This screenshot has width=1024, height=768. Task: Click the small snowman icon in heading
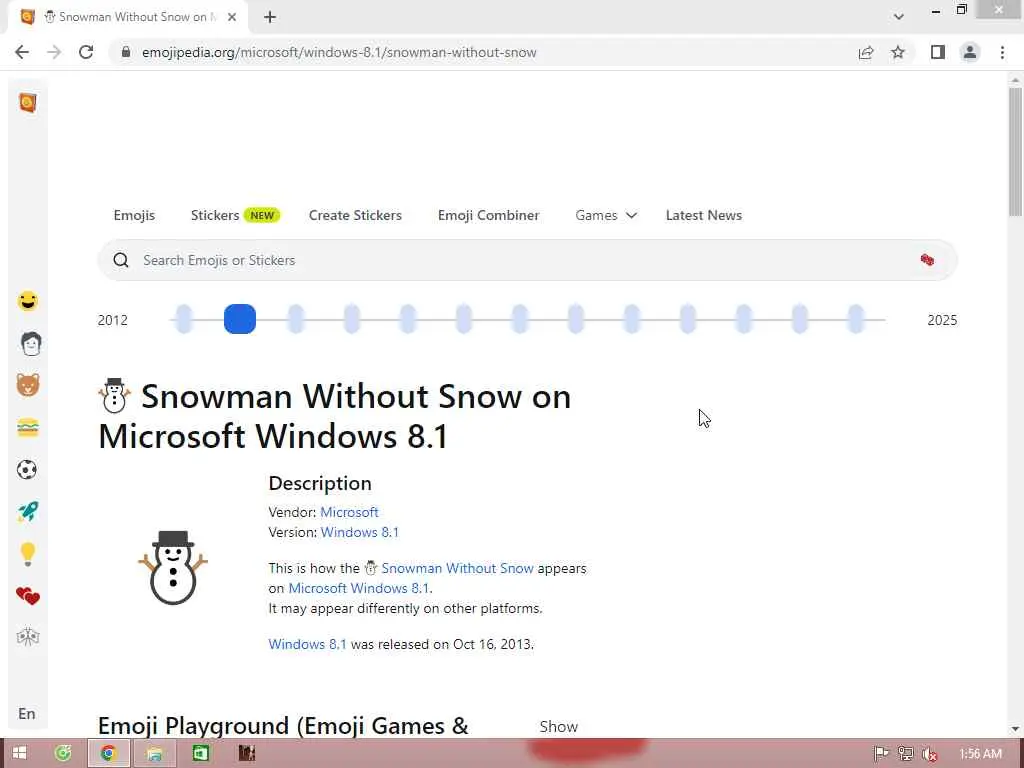tap(114, 396)
